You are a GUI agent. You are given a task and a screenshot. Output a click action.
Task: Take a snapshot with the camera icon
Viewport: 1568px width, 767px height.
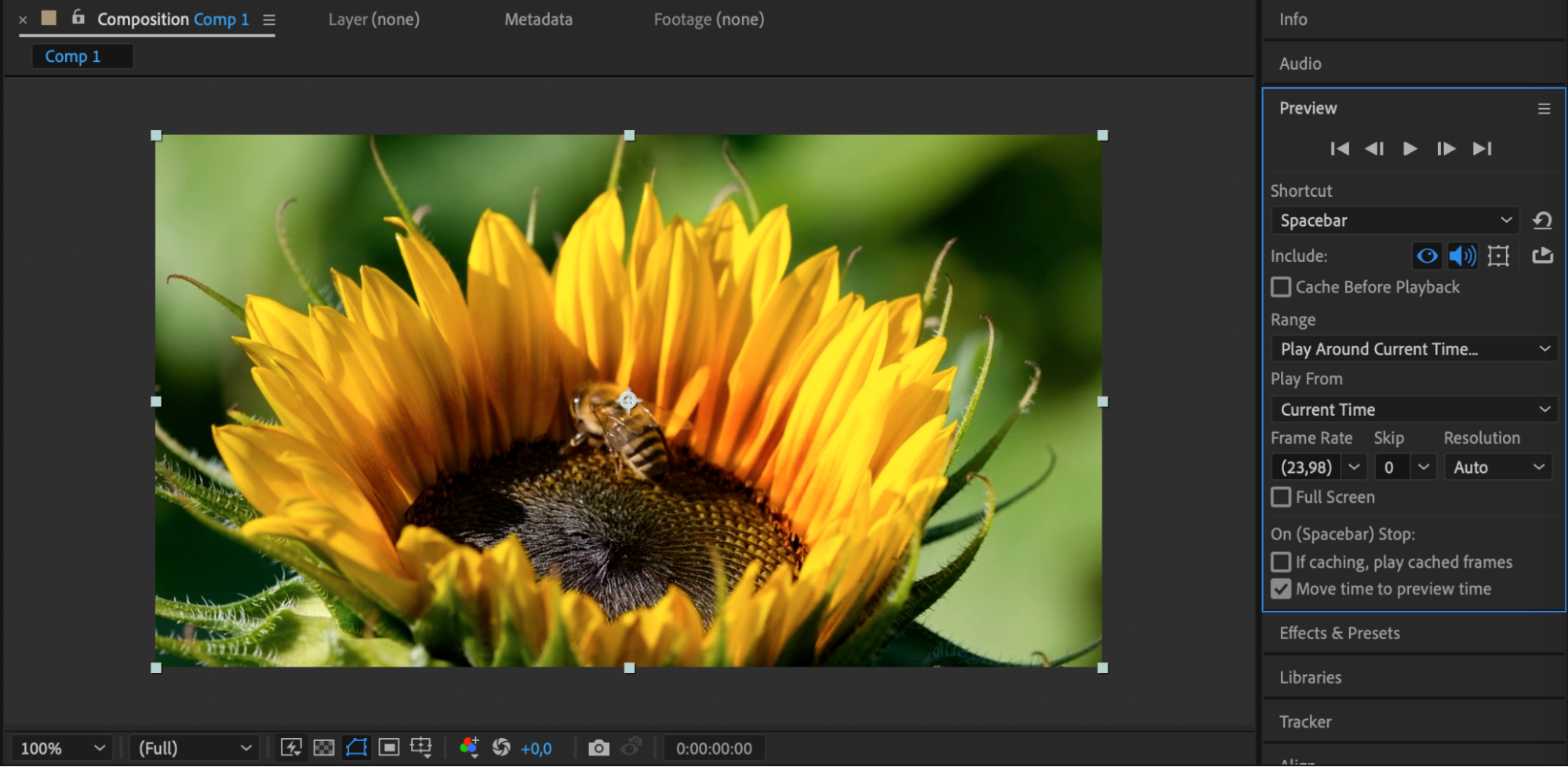[598, 748]
